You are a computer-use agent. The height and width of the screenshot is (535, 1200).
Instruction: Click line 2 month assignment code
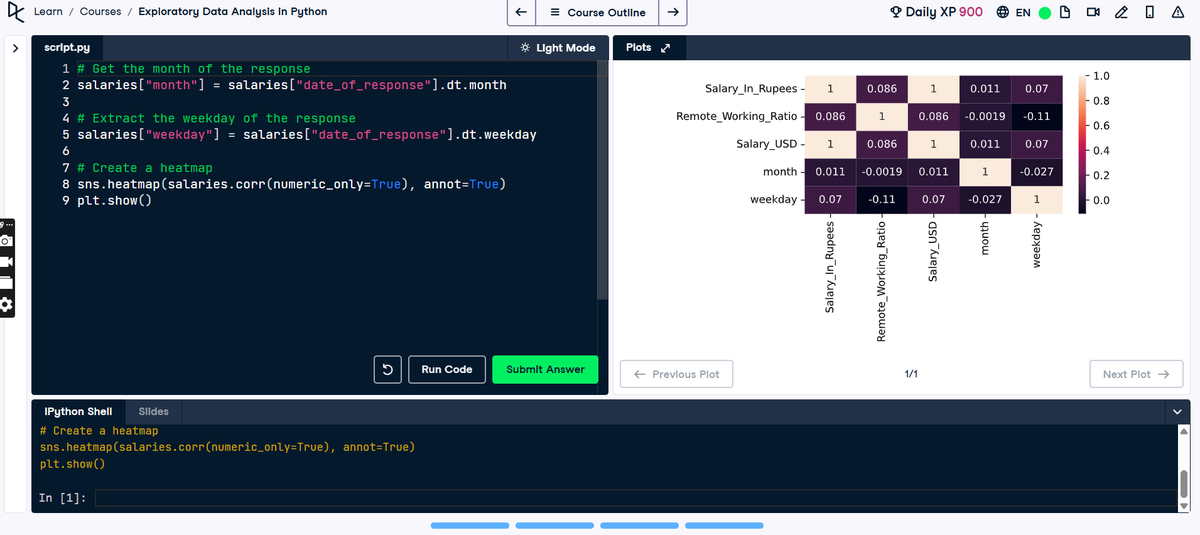(291, 85)
